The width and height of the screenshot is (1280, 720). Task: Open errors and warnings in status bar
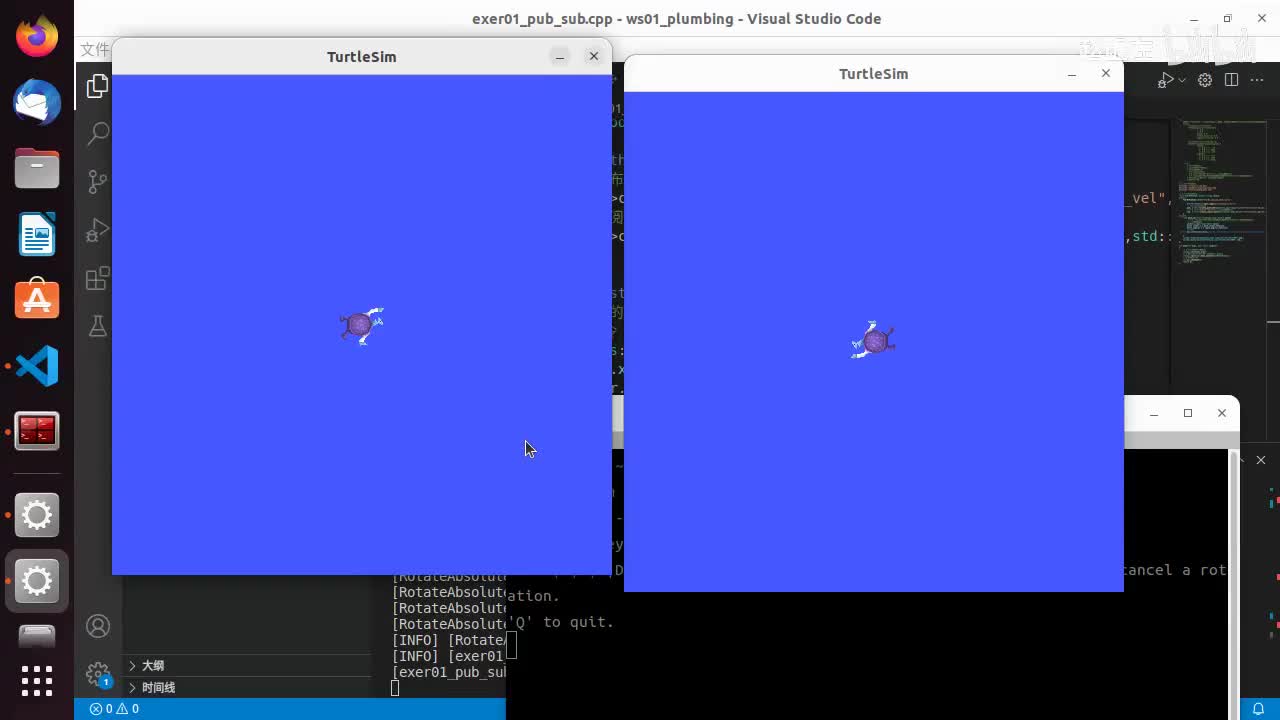(114, 709)
